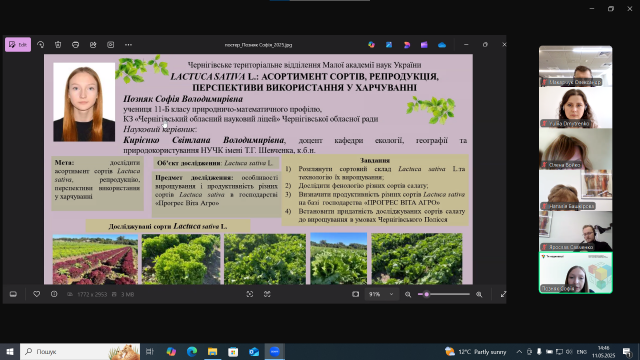This screenshot has height=360, width=640.
Task: Expand the 91% zoom level dropdown
Action: (381, 294)
